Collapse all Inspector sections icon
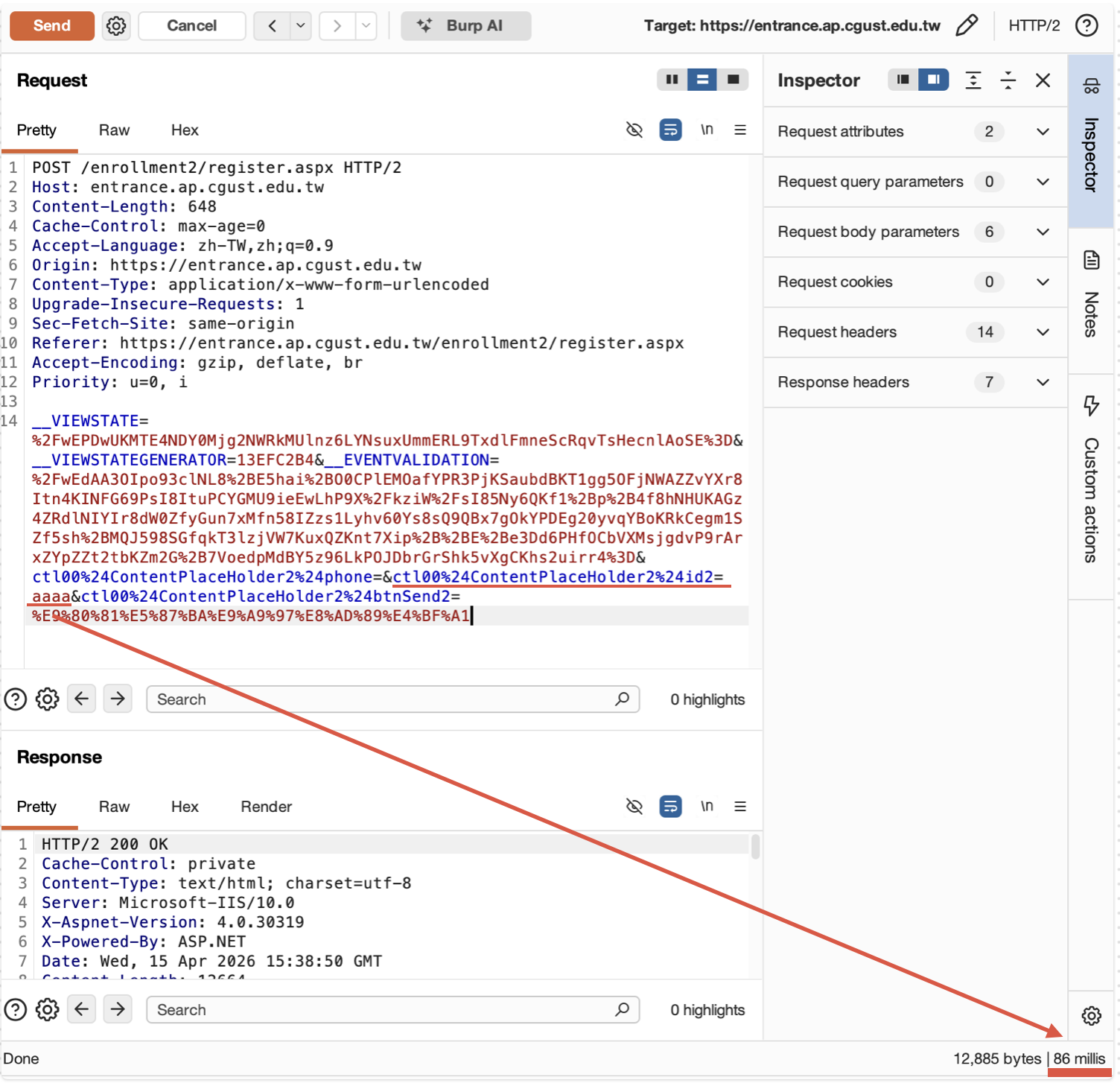Image resolution: width=1120 pixels, height=1083 pixels. click(1008, 80)
